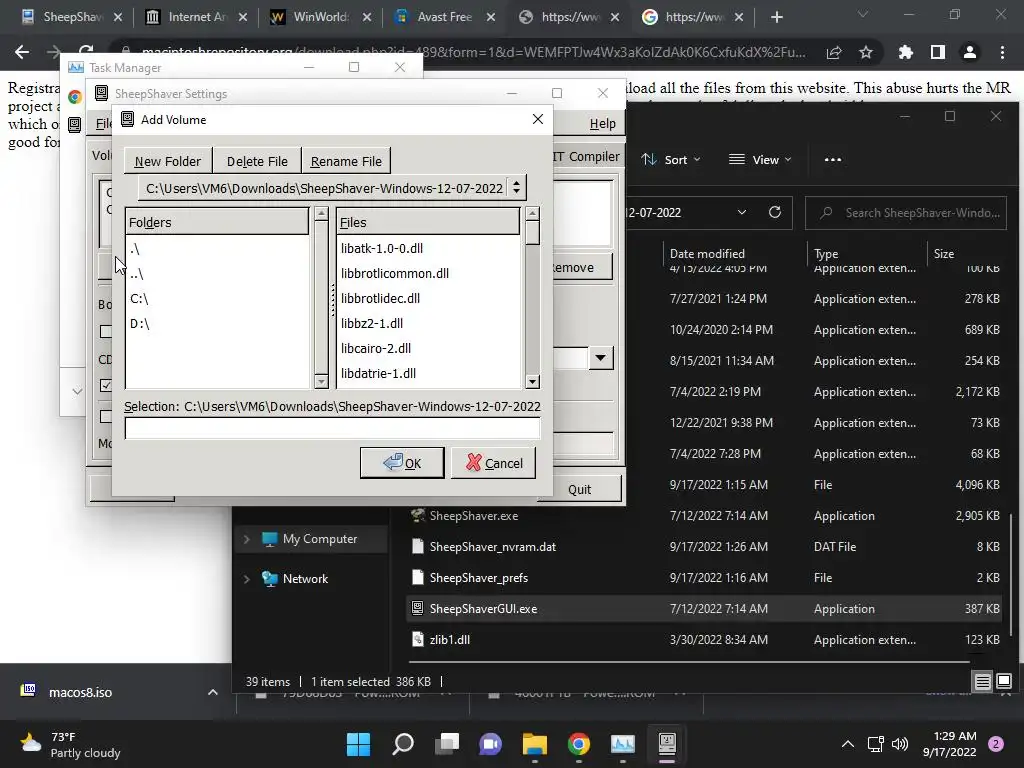Open View menu in File Explorer
The image size is (1024, 768).
(760, 159)
